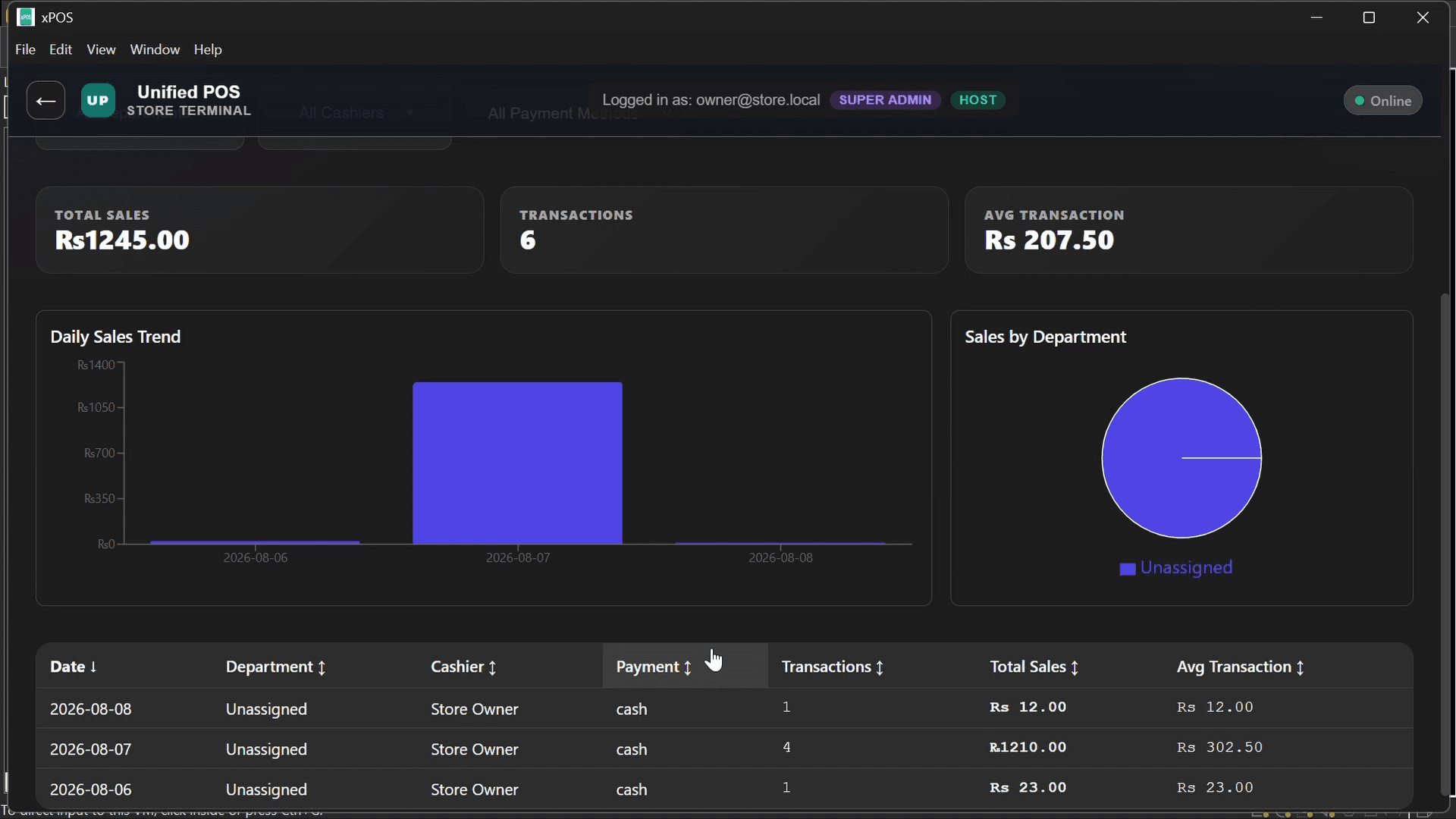Click logged in as owner@store.local text

click(x=711, y=100)
